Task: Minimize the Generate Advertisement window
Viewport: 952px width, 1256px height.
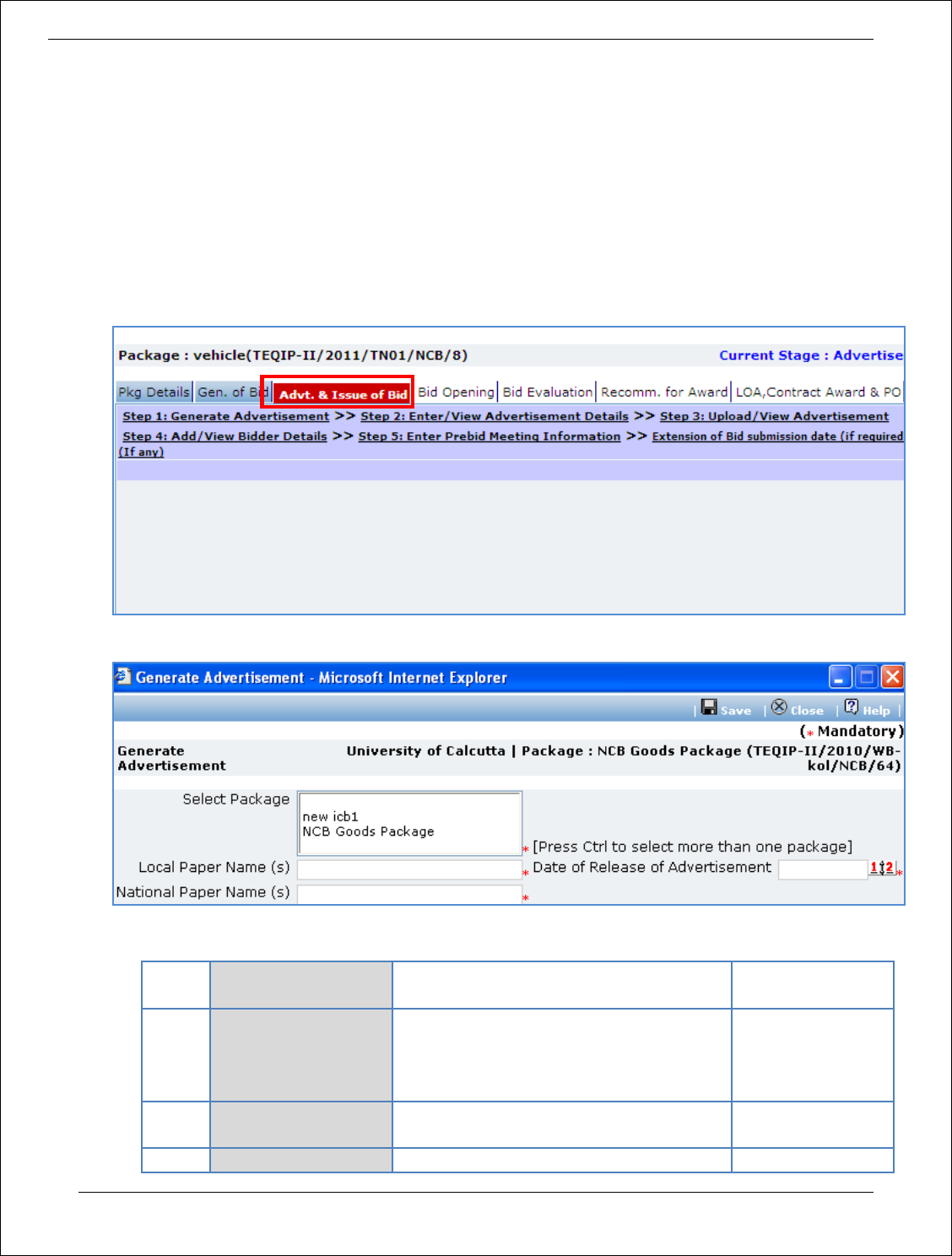Action: click(841, 677)
